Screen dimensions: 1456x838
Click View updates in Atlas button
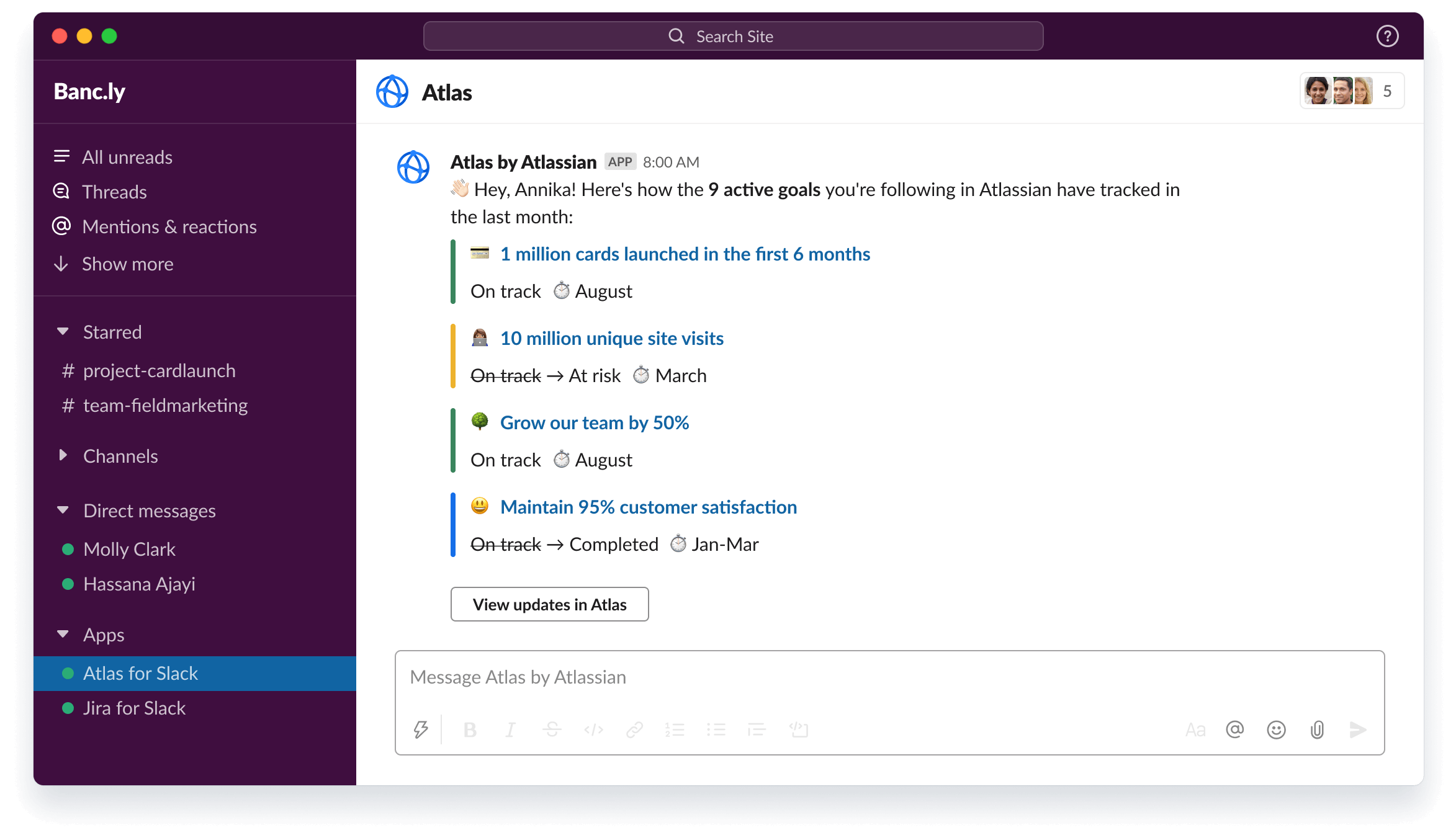point(550,603)
